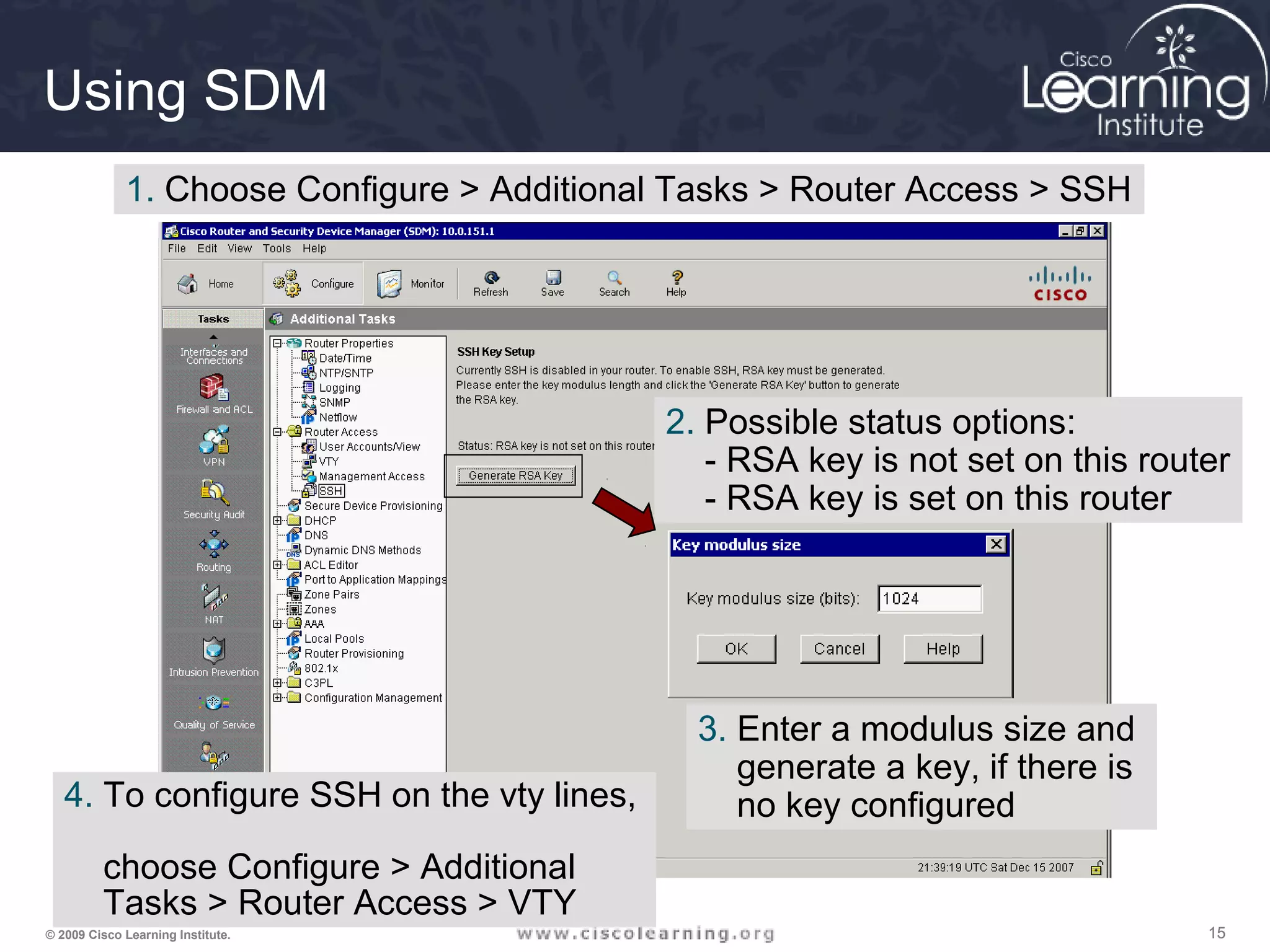Select Secure Device Provisioning node
This screenshot has width=1270, height=952.
(373, 506)
